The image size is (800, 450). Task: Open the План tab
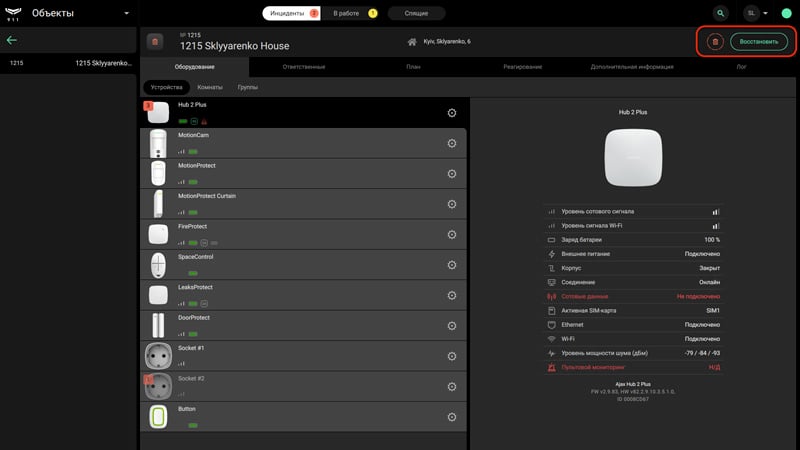click(x=413, y=67)
